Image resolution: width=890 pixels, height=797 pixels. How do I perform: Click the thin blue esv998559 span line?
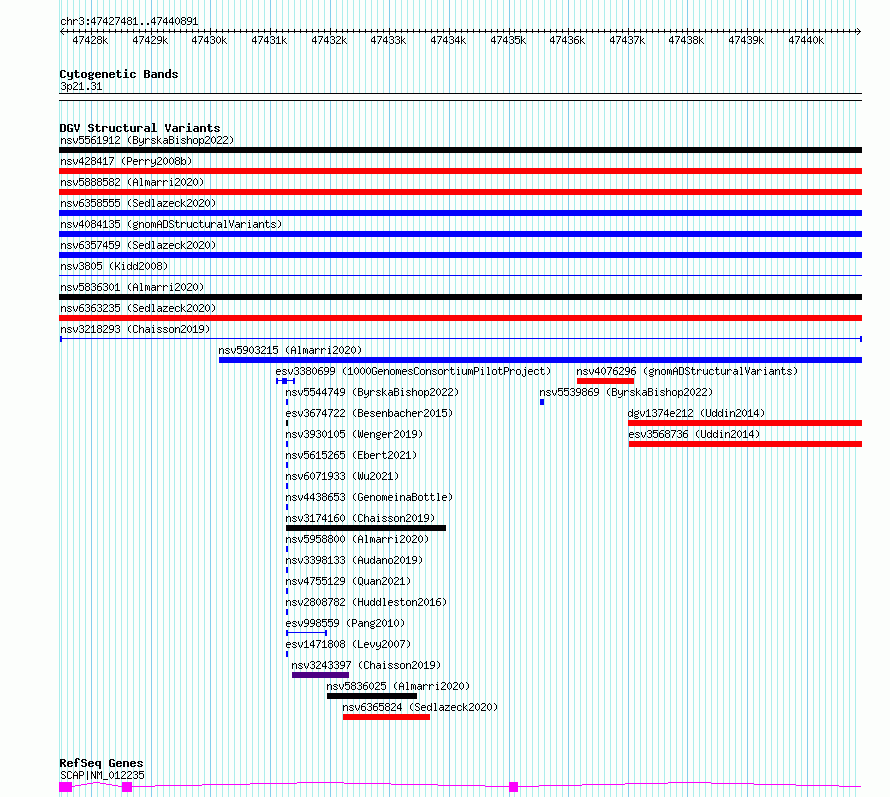pyautogui.click(x=307, y=632)
